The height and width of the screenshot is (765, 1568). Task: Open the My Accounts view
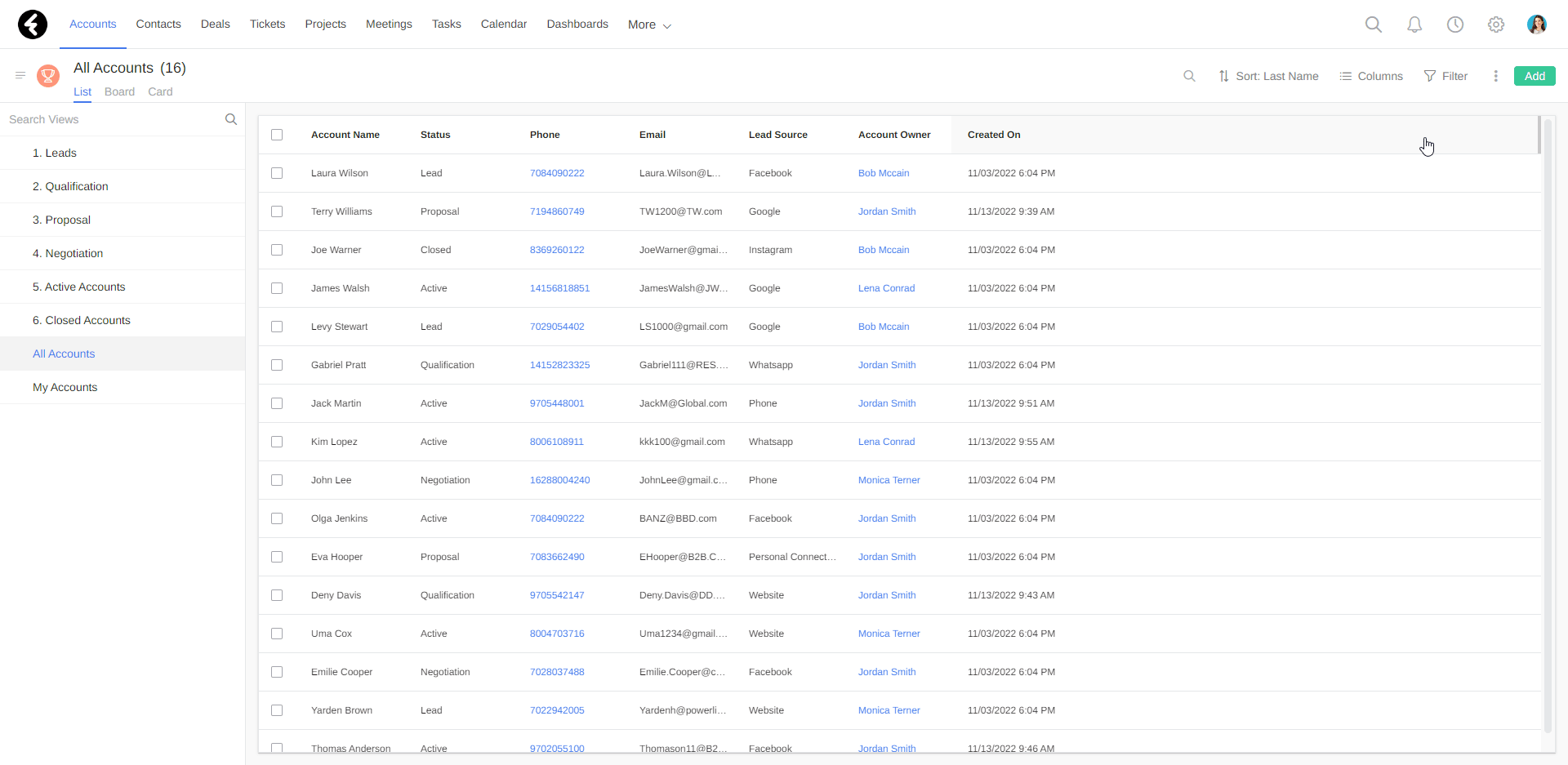click(x=122, y=387)
